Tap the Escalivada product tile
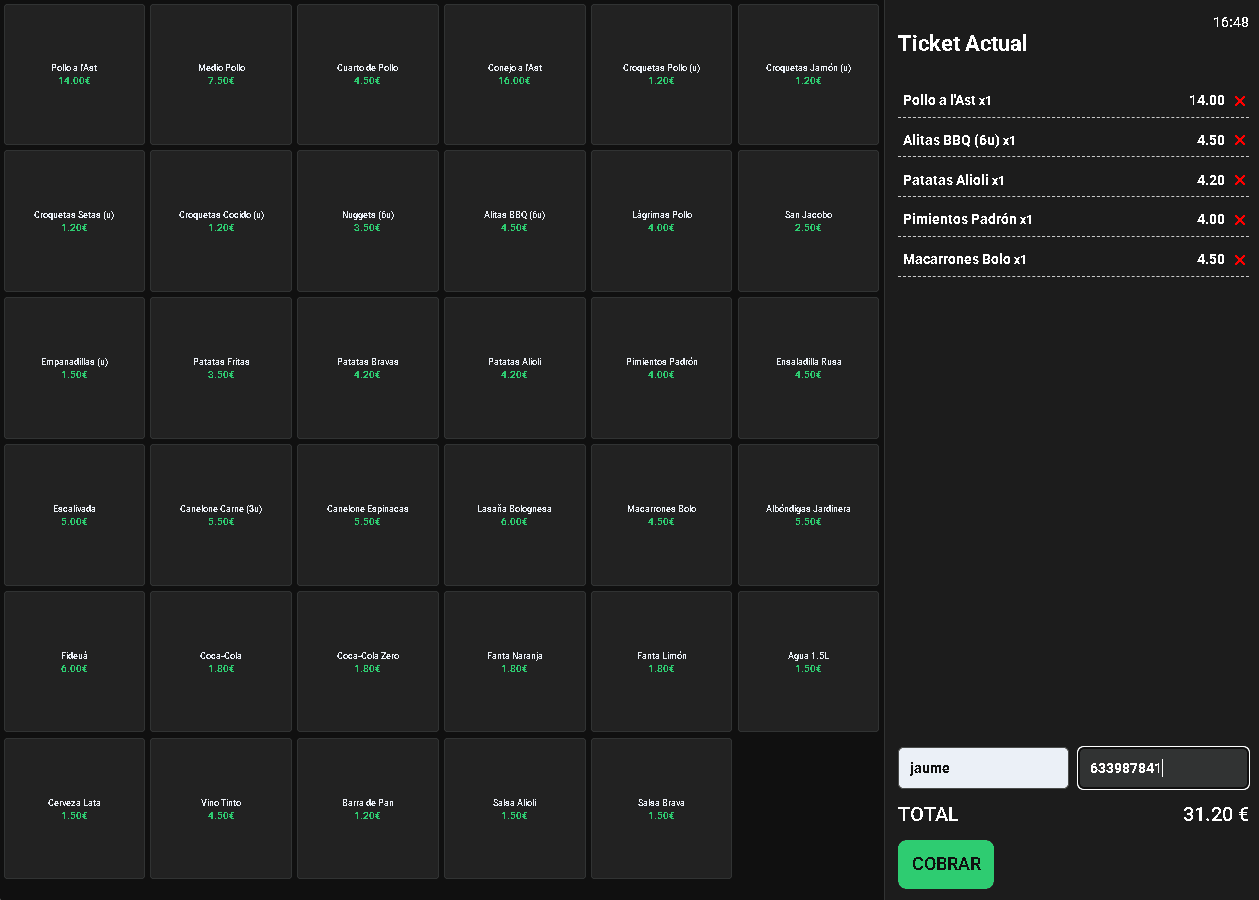 coord(75,515)
